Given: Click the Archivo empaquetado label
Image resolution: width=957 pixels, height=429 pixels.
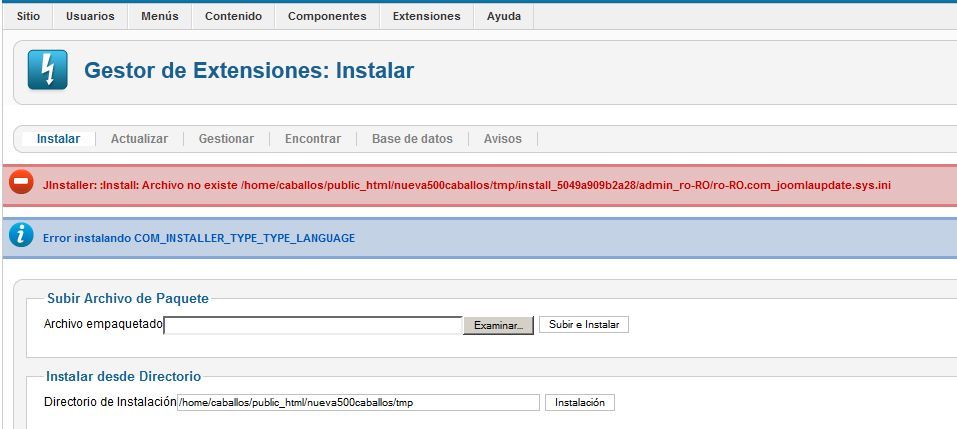Looking at the screenshot, I should pos(104,324).
